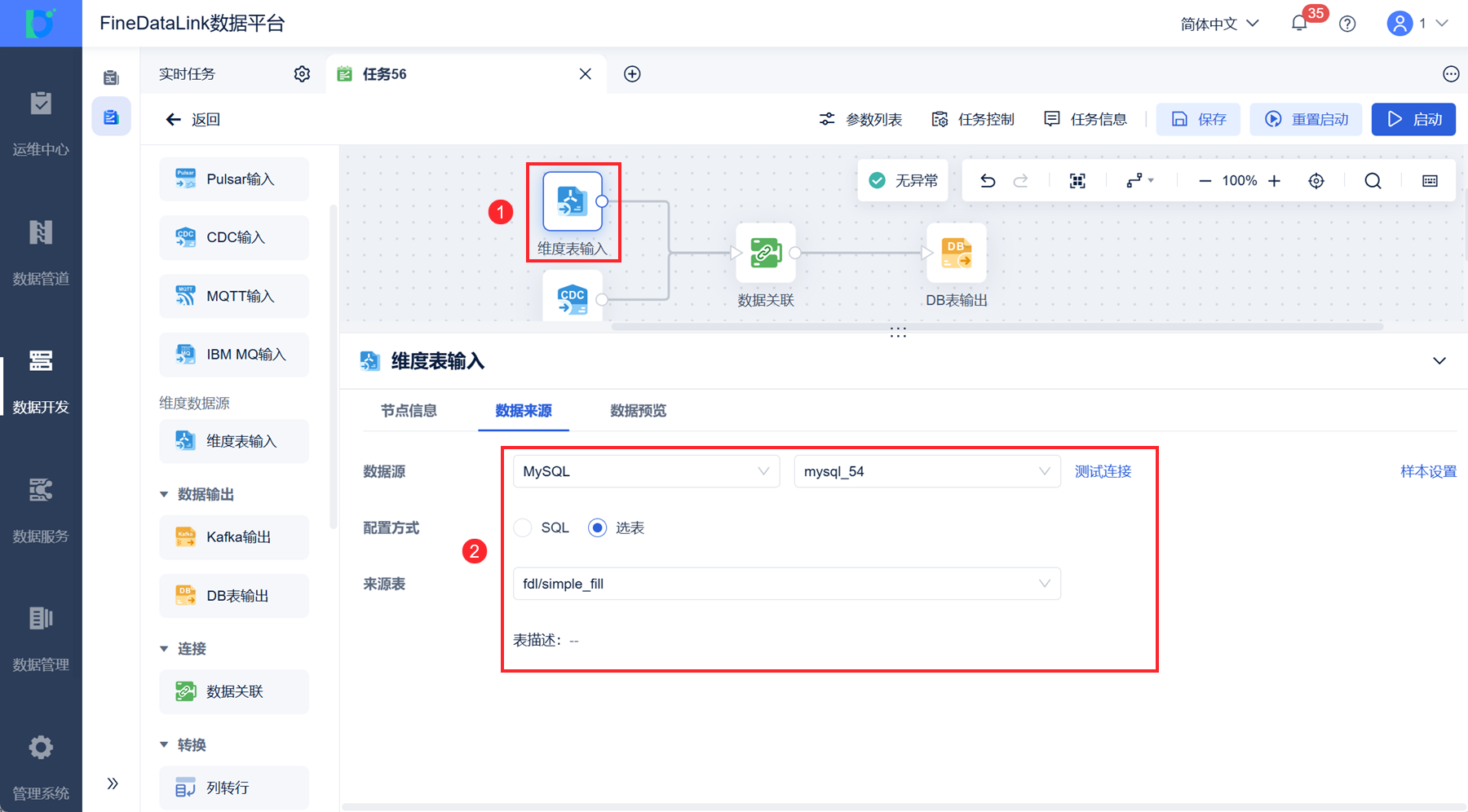Open the notification bell
The height and width of the screenshot is (812, 1468).
tap(1299, 24)
